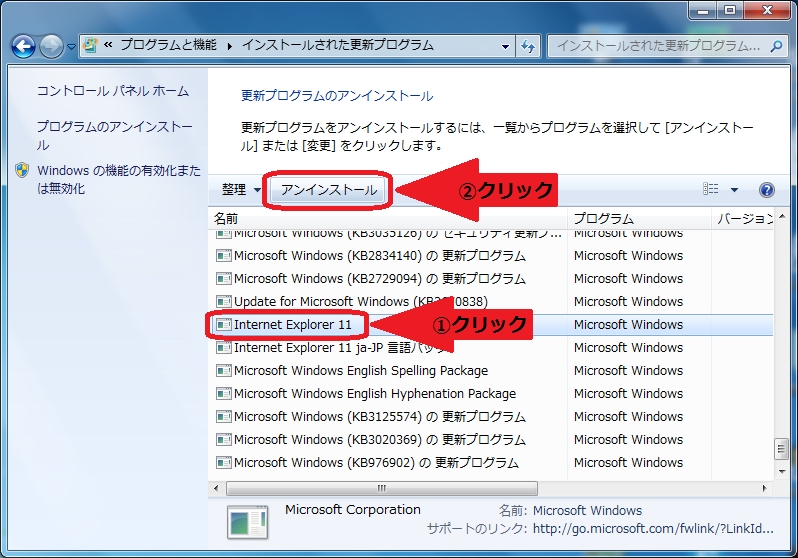
Task: Click the magnifier search icon
Action: 777,46
